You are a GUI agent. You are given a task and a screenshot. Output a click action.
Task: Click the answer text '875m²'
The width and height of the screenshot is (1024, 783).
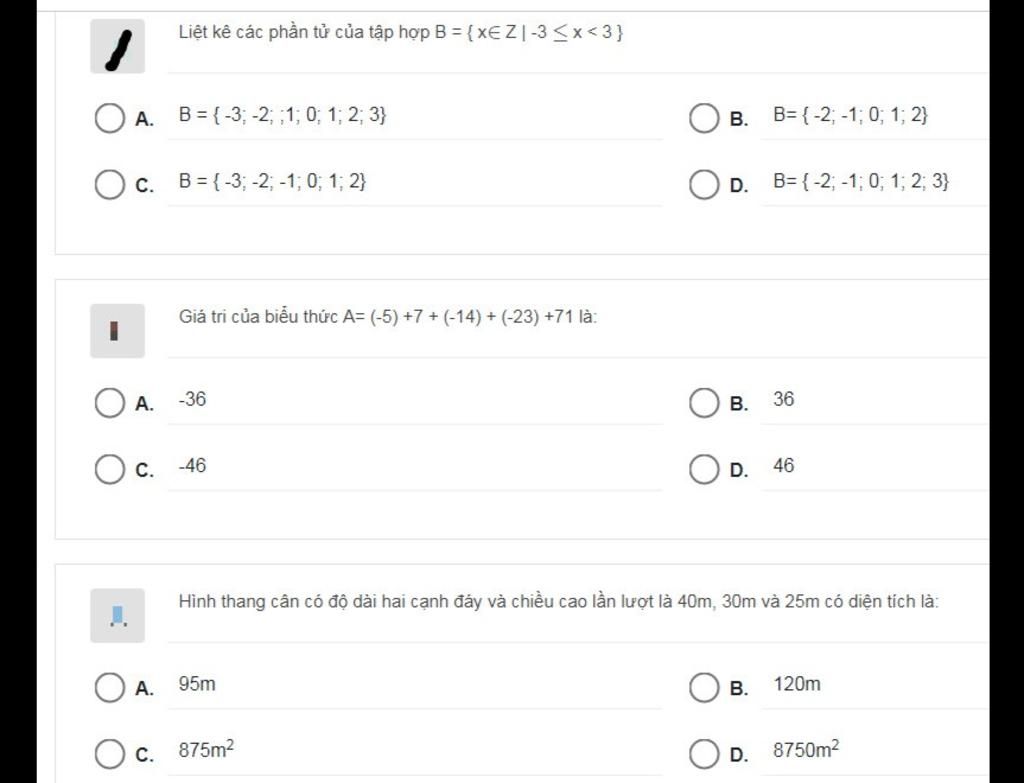click(x=206, y=749)
